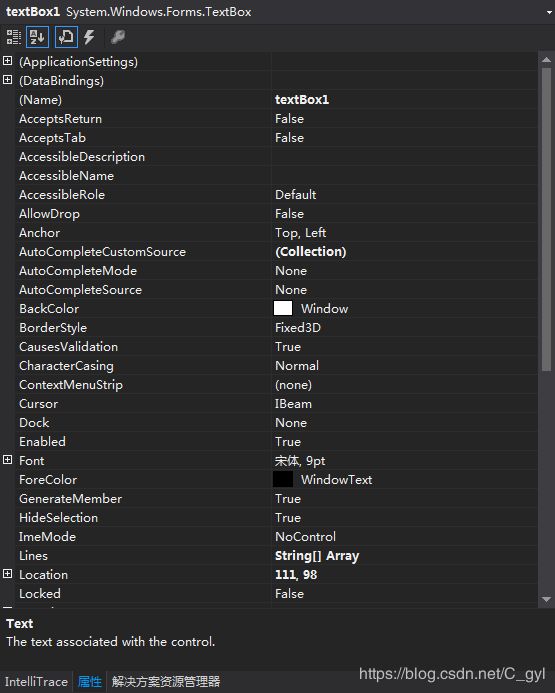The image size is (555, 693).
Task: Open the object selector dropdown arrow
Action: pos(549,12)
